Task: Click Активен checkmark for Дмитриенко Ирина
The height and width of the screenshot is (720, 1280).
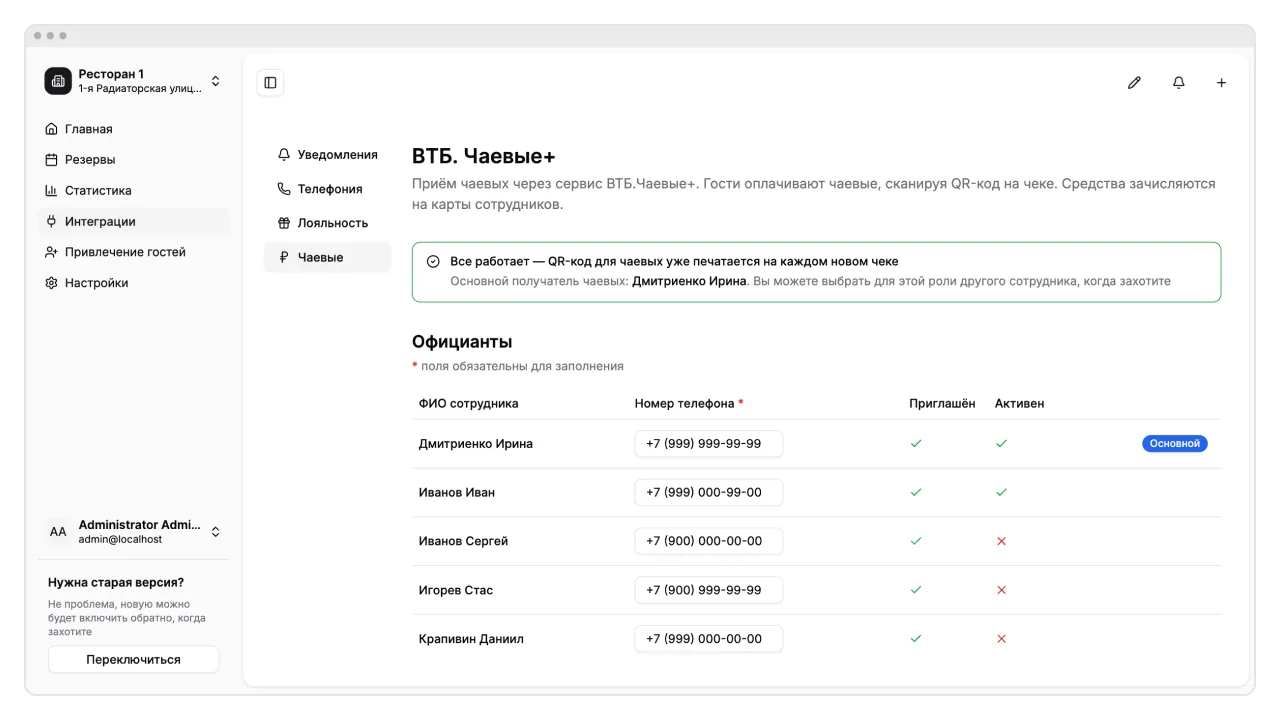Action: point(1001,443)
